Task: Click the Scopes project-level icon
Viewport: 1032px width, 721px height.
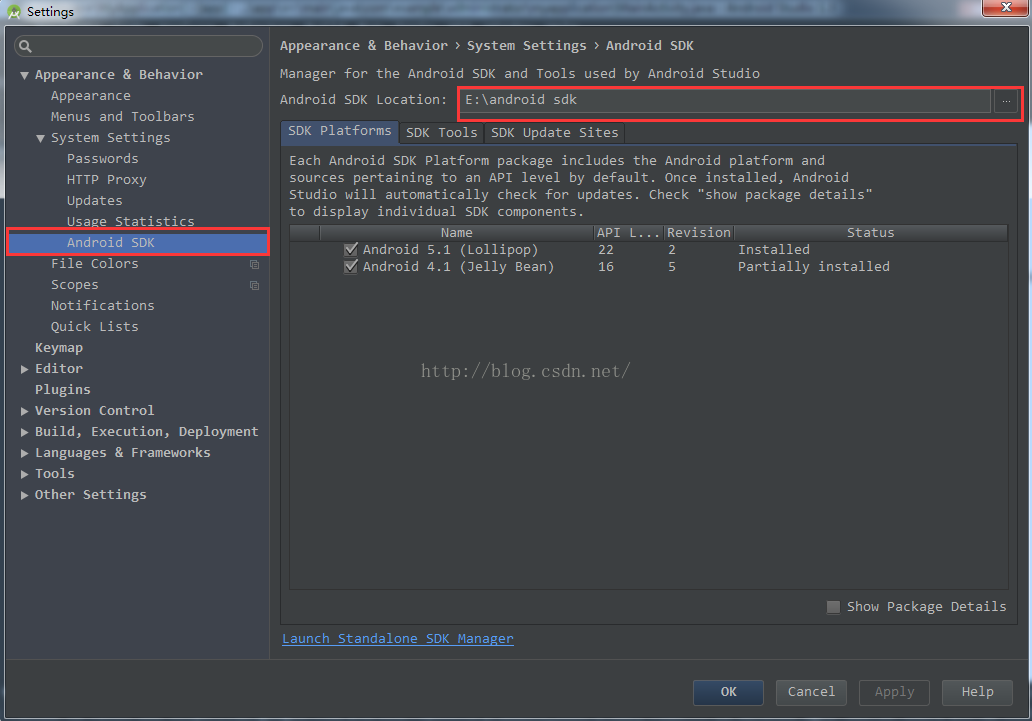Action: (254, 285)
